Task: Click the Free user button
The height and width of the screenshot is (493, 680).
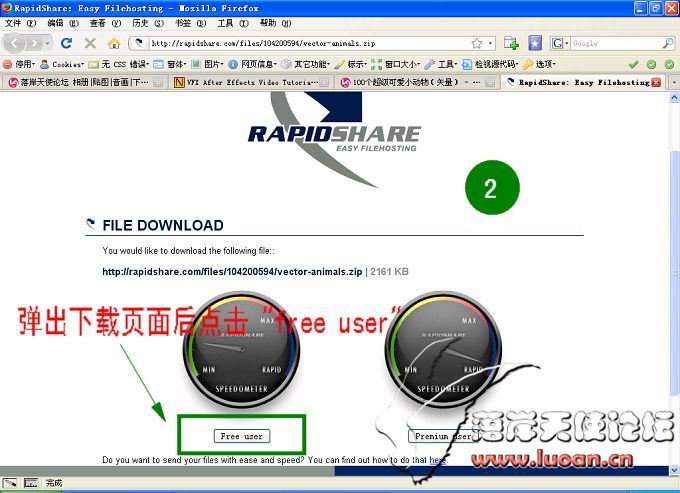Action: tap(242, 436)
